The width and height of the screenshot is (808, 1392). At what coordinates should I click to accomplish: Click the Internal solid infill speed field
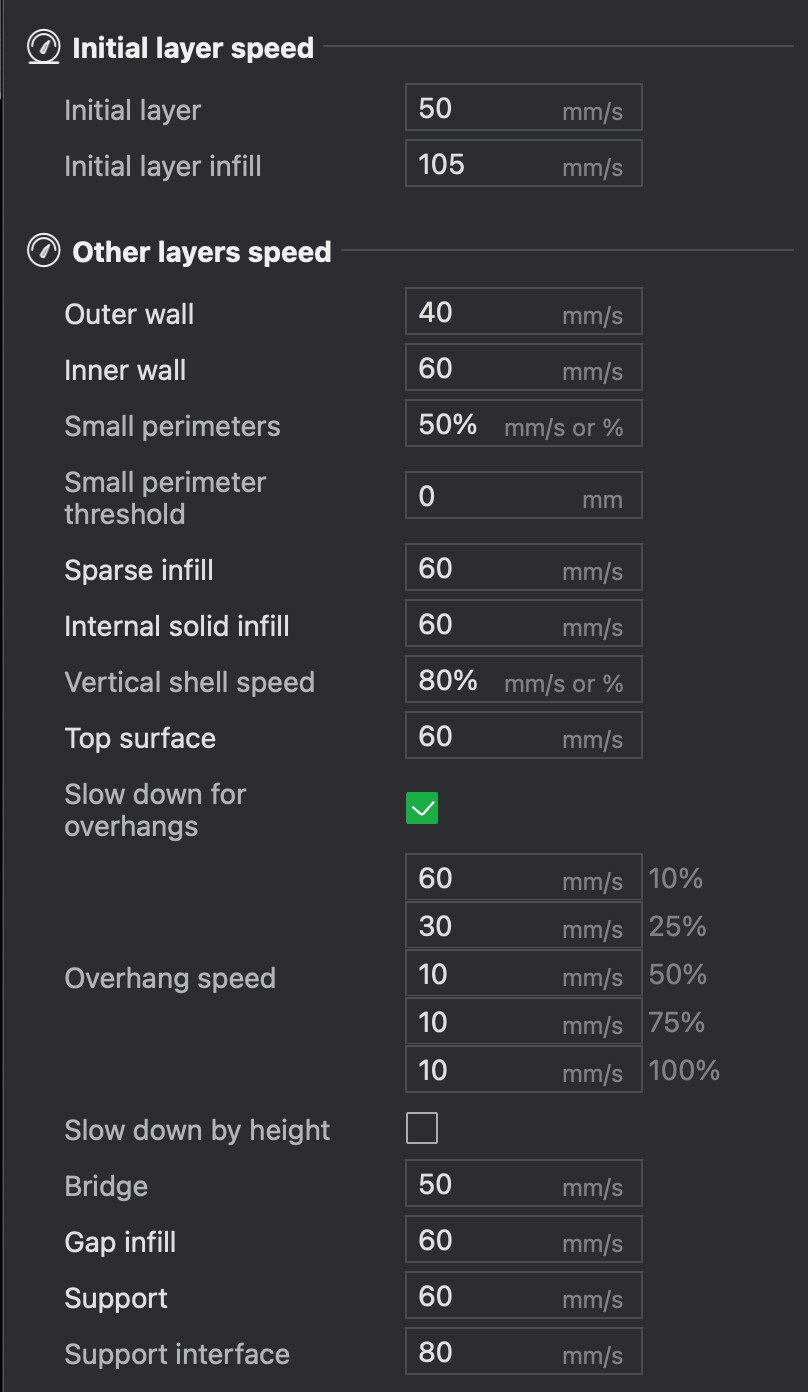coord(523,624)
